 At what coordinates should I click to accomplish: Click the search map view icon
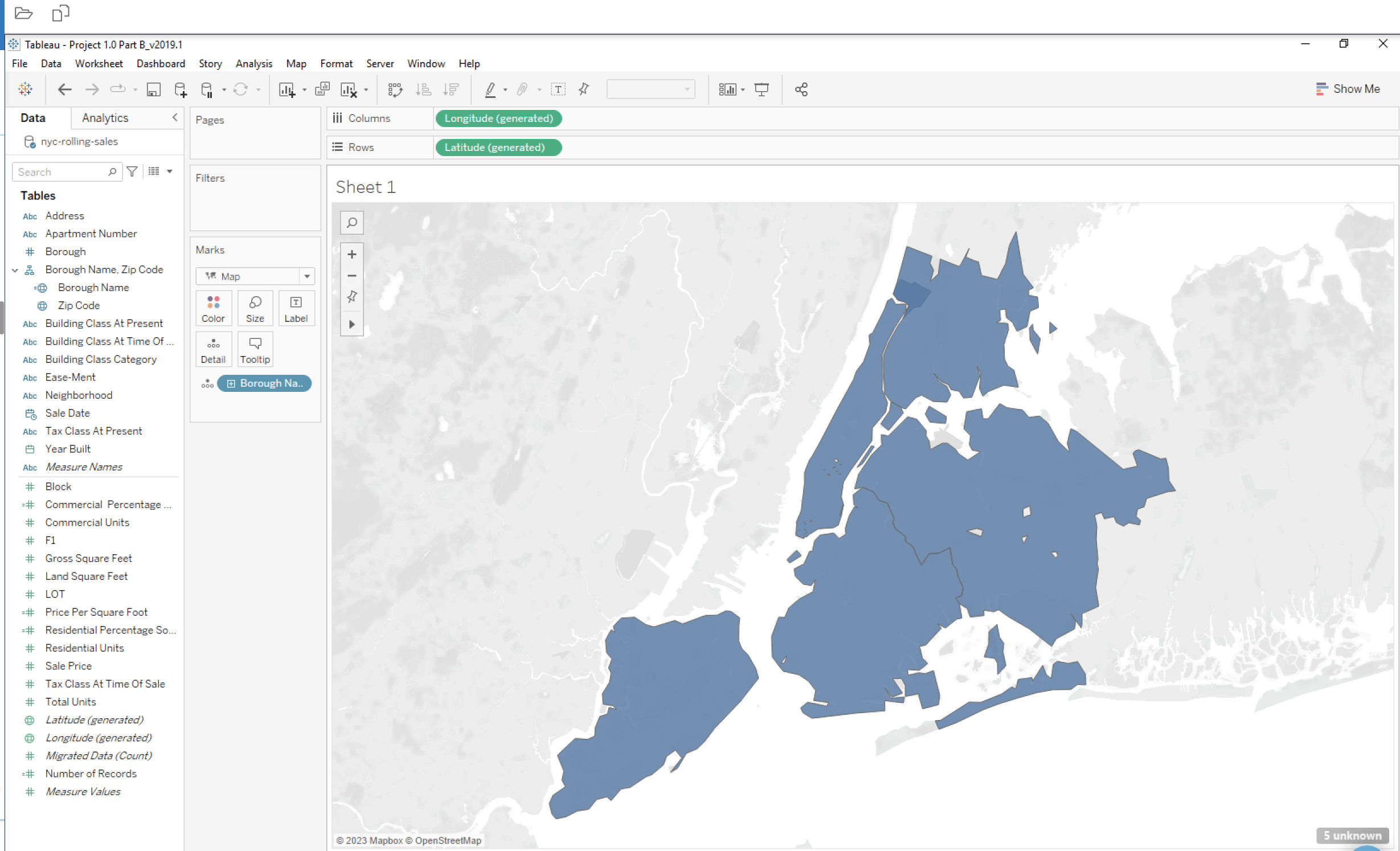coord(353,221)
